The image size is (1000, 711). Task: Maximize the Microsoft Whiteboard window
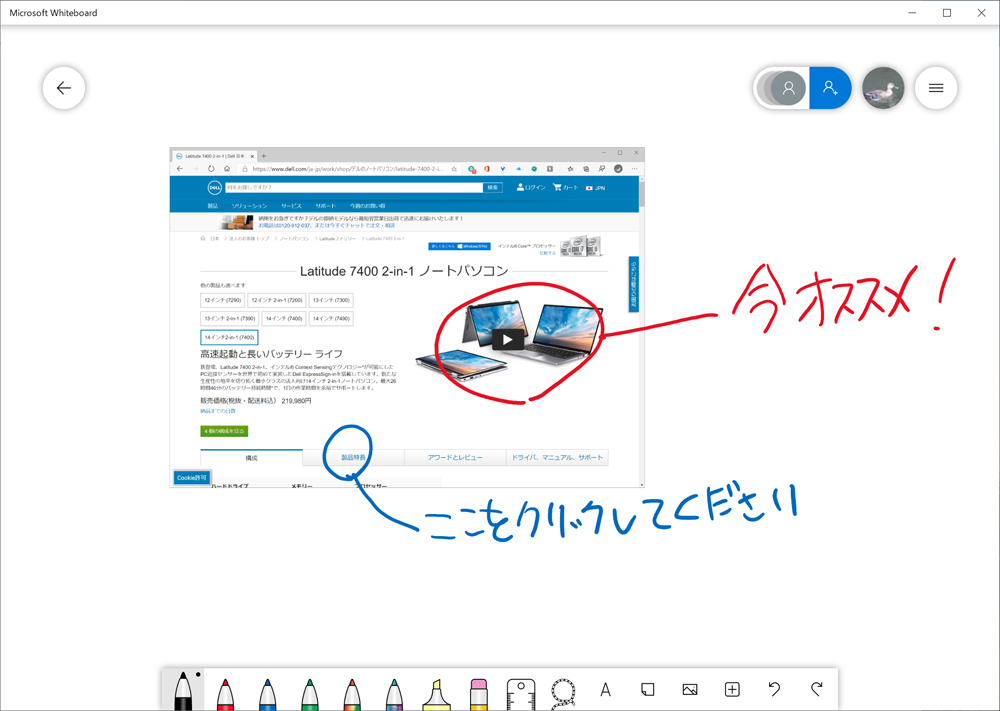[x=947, y=13]
